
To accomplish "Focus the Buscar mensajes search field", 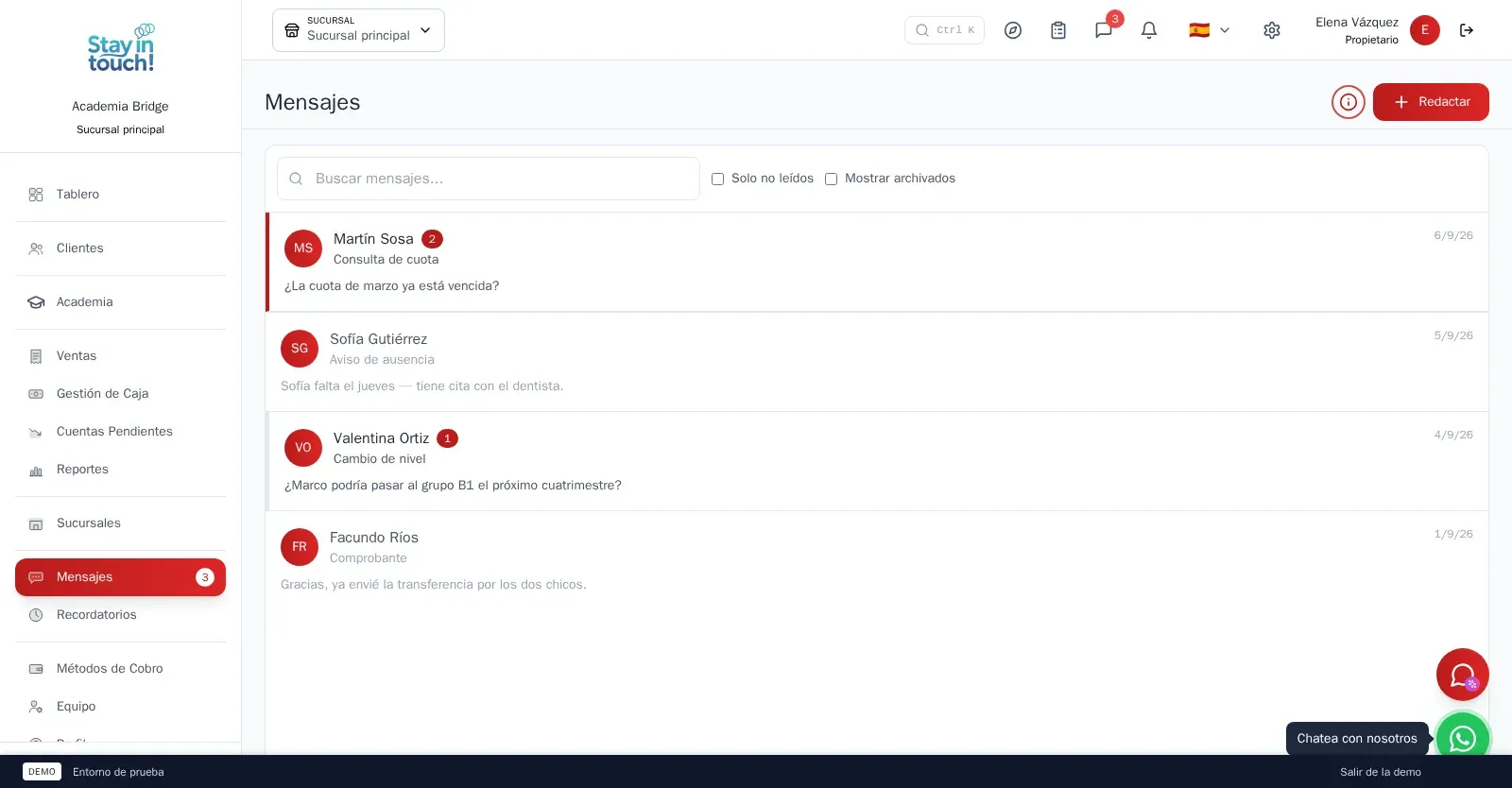I will [x=489, y=179].
